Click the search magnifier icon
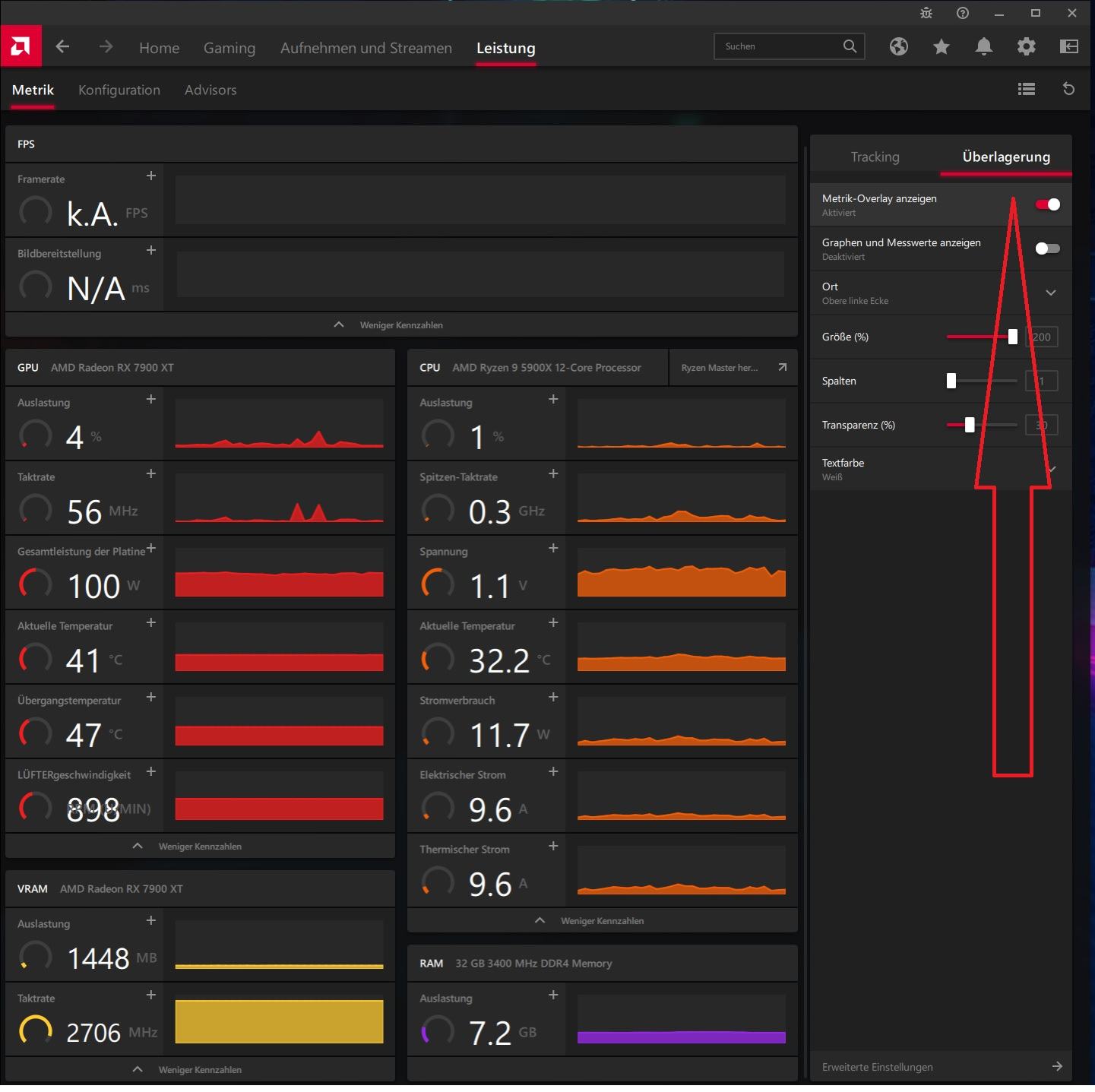The width and height of the screenshot is (1095, 1092). (850, 46)
